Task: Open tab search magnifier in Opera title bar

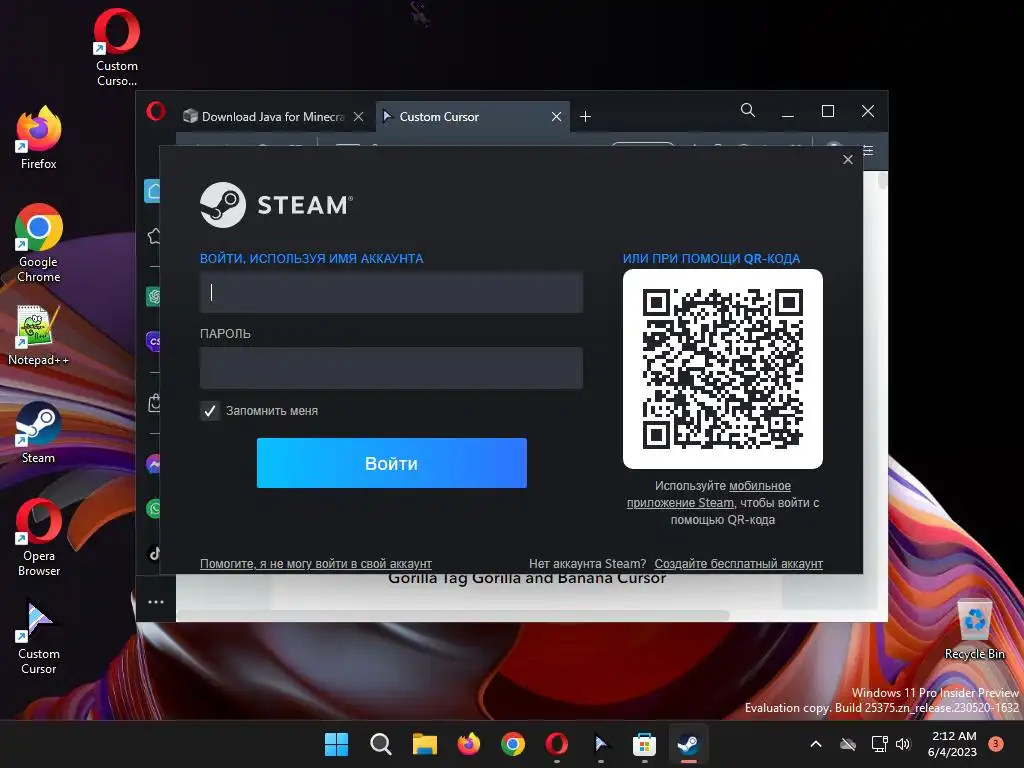Action: point(748,110)
